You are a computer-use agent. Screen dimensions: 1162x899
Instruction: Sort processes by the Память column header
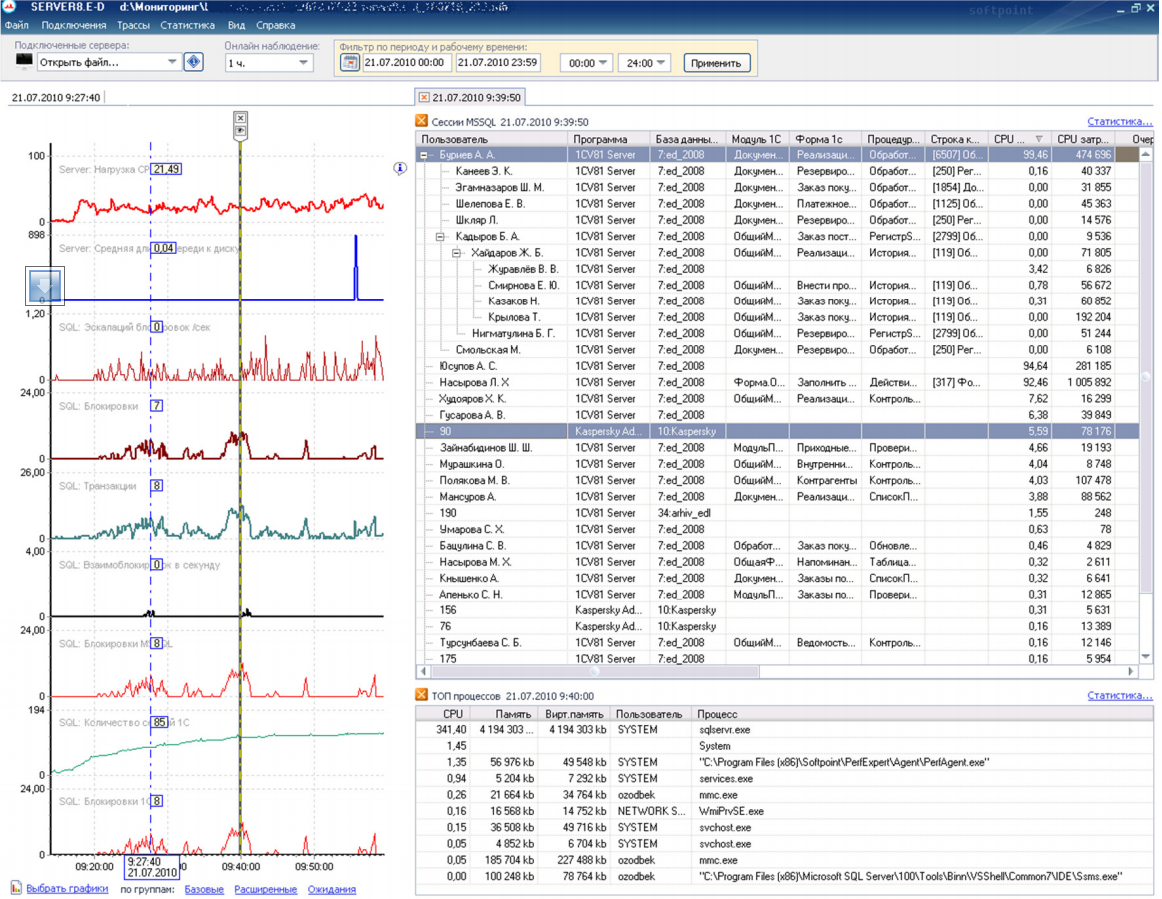[x=502, y=714]
